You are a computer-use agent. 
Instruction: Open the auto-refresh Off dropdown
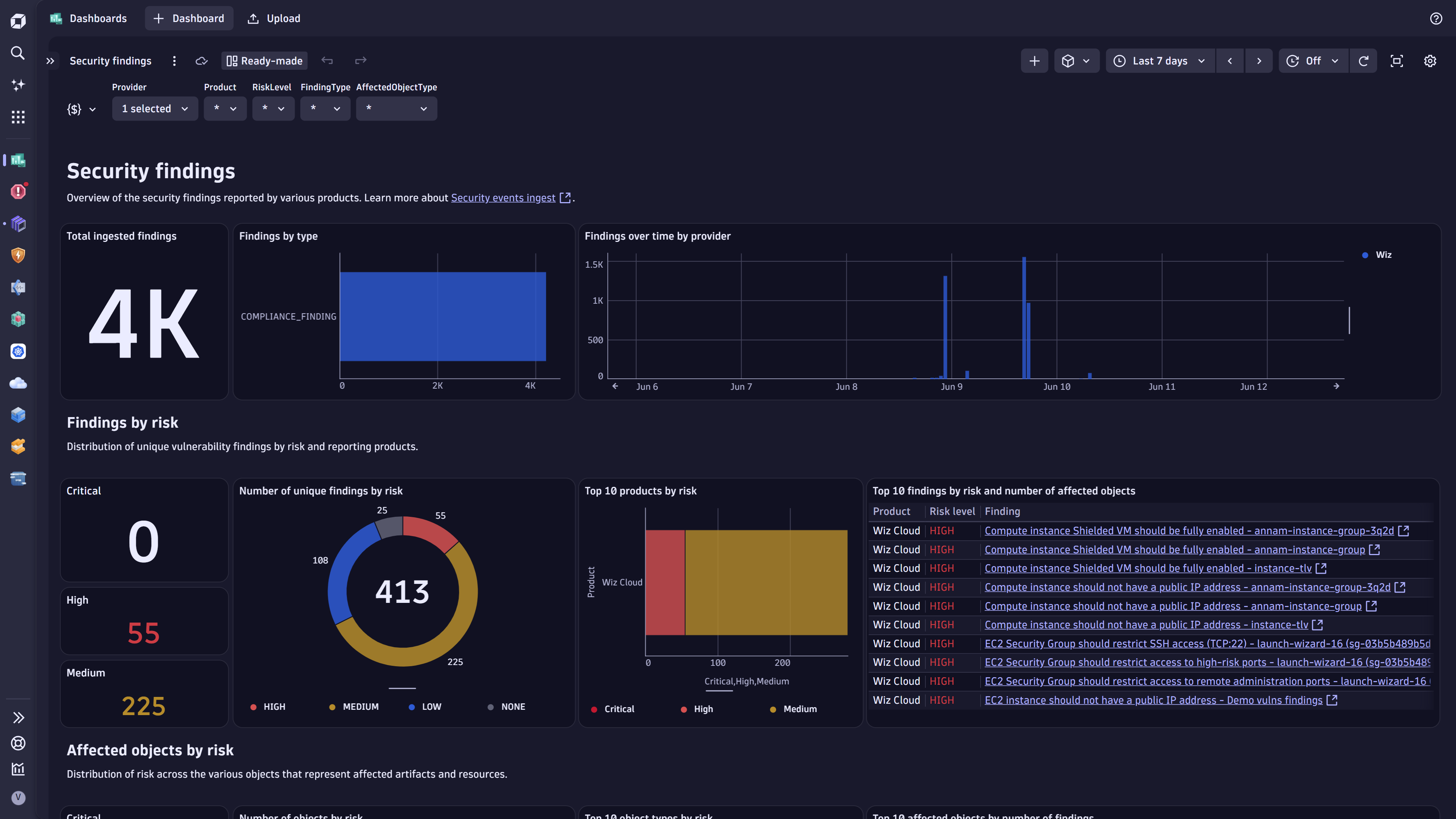[x=1313, y=61]
